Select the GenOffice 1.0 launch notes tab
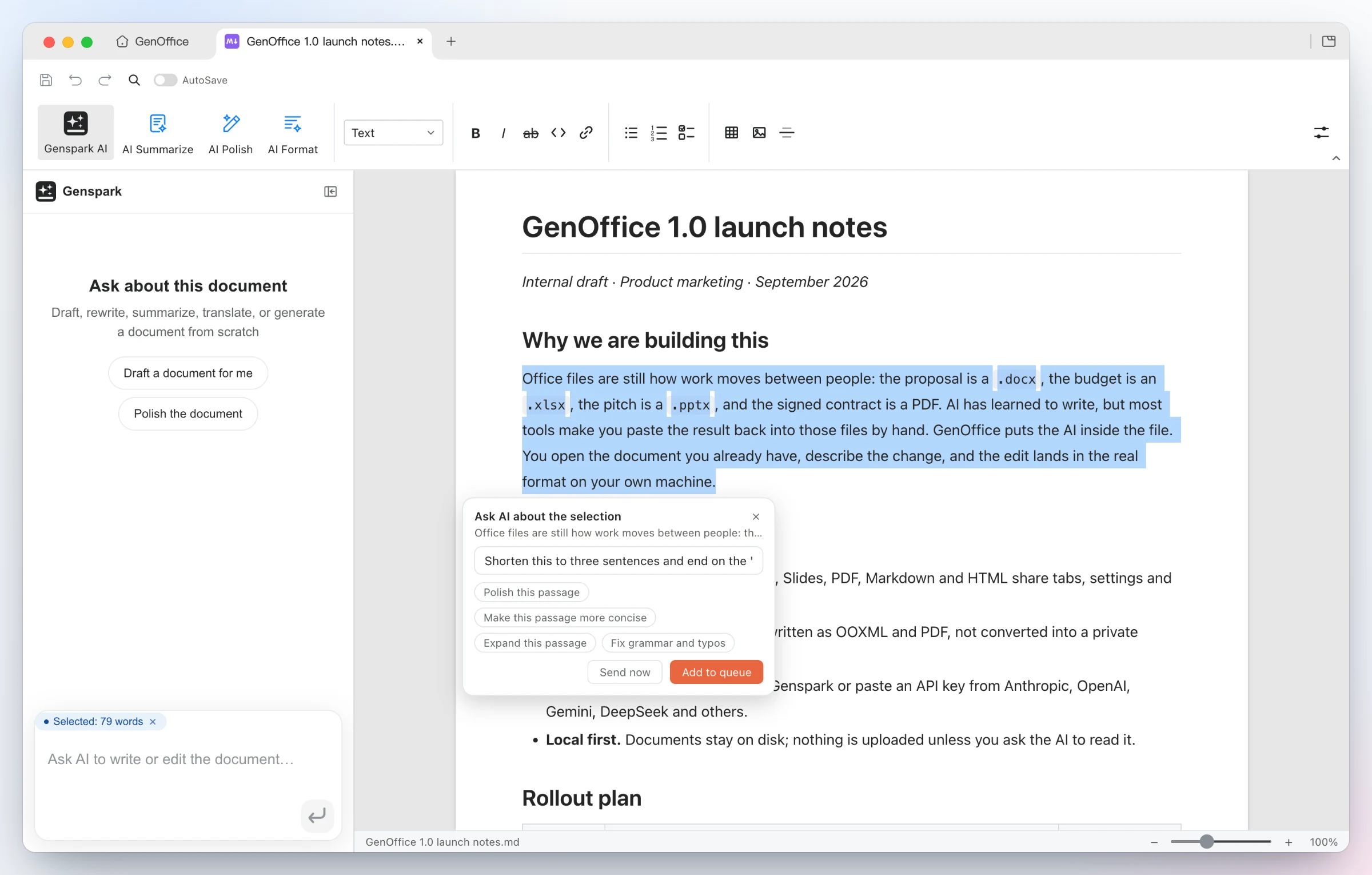Image resolution: width=1372 pixels, height=875 pixels. pyautogui.click(x=324, y=41)
